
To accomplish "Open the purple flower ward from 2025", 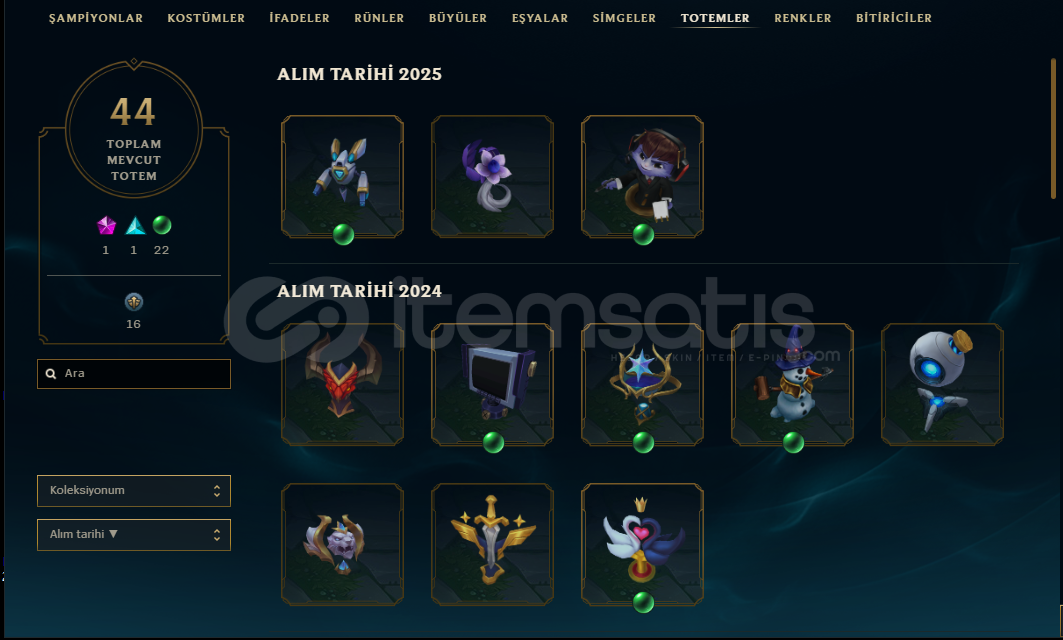I will [492, 176].
